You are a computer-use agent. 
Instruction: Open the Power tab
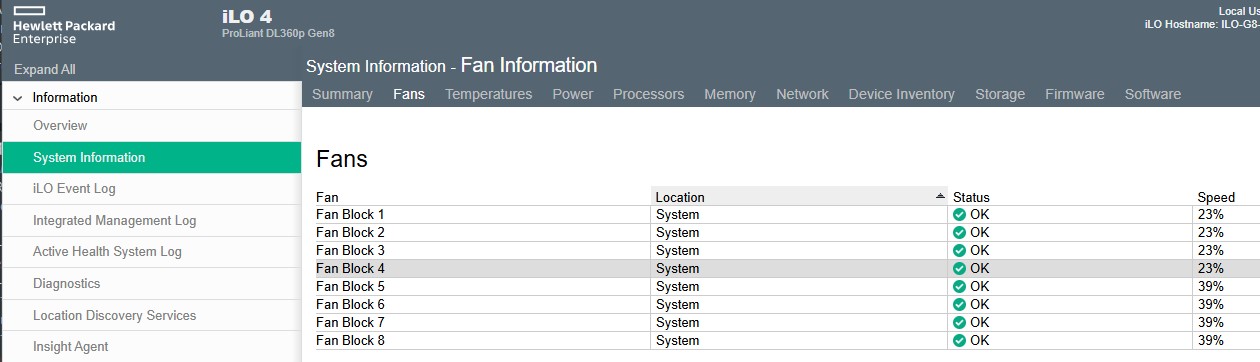point(573,94)
